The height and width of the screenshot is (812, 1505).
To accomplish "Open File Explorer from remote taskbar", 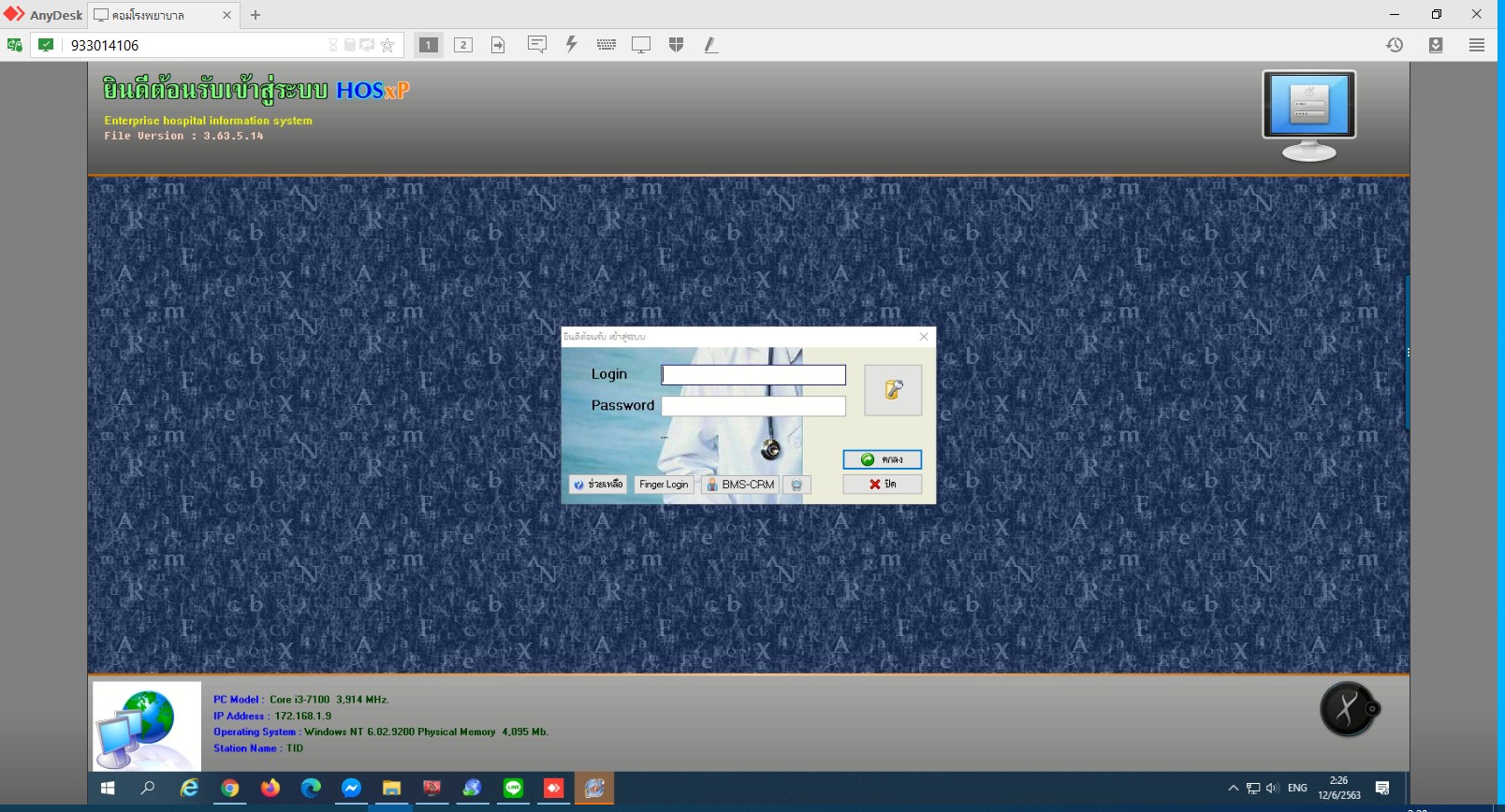I will point(391,789).
